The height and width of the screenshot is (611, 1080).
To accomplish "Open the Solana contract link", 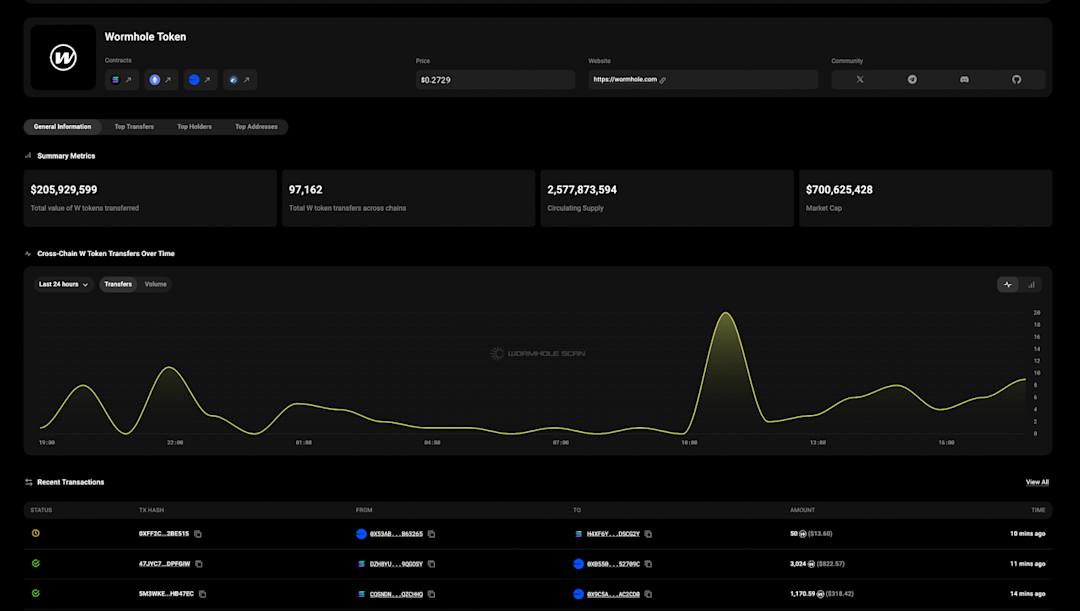I will 122,80.
